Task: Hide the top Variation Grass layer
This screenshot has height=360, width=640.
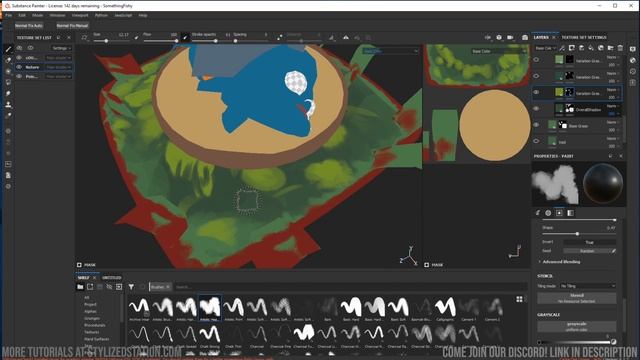Action: 536,60
